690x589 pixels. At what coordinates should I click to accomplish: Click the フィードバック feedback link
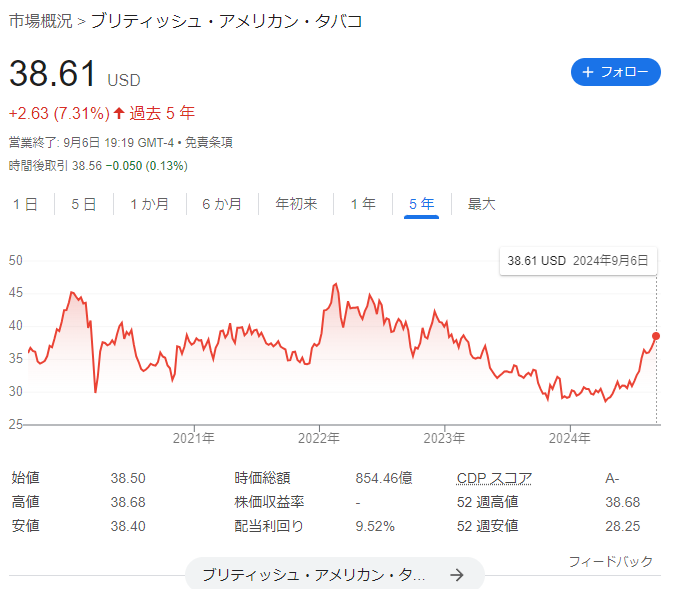[x=611, y=561]
